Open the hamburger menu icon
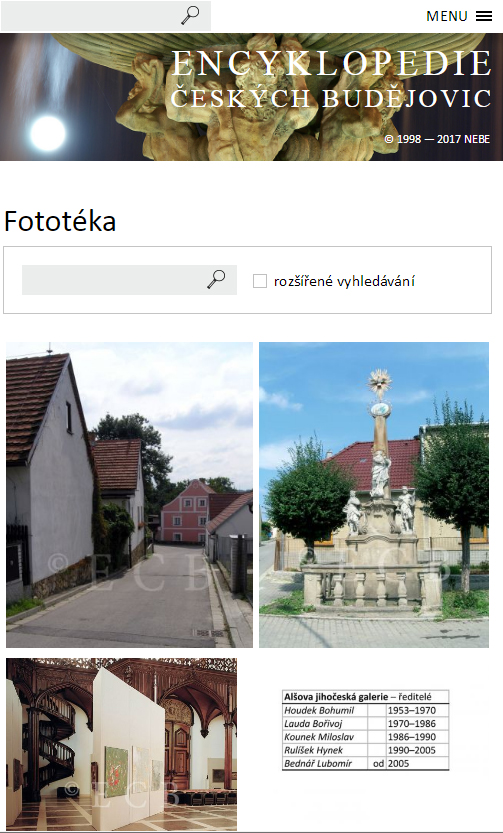This screenshot has height=833, width=503. tap(484, 16)
